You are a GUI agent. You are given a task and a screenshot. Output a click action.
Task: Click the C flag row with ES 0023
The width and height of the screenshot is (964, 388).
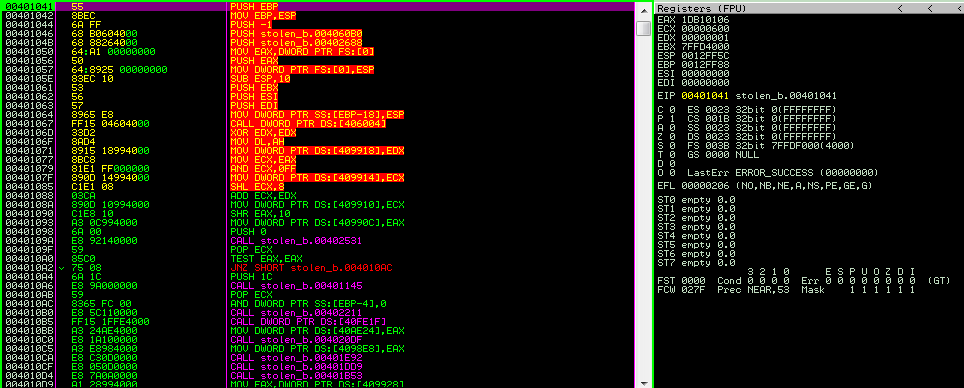tap(746, 109)
